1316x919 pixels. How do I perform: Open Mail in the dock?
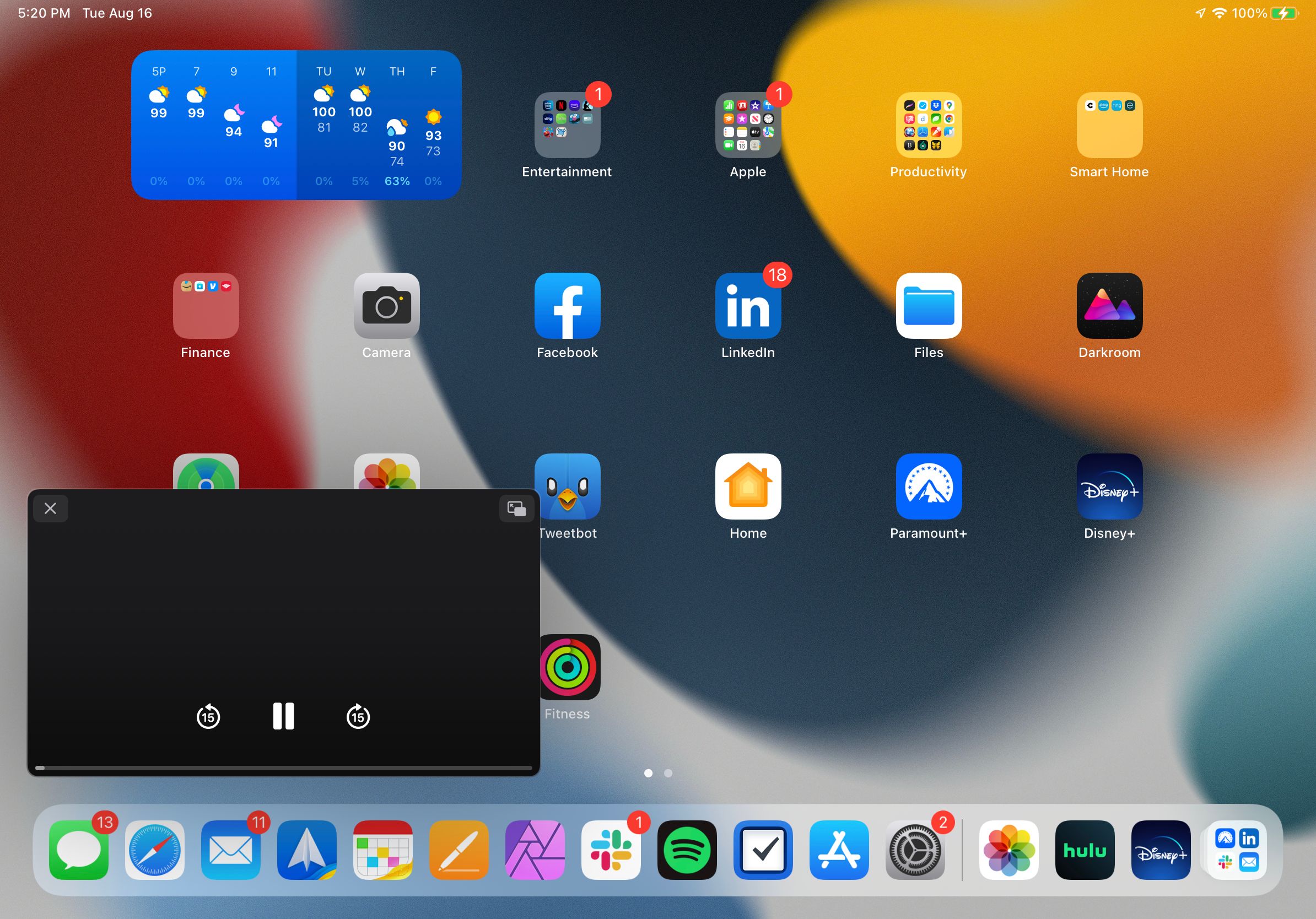pos(231,850)
